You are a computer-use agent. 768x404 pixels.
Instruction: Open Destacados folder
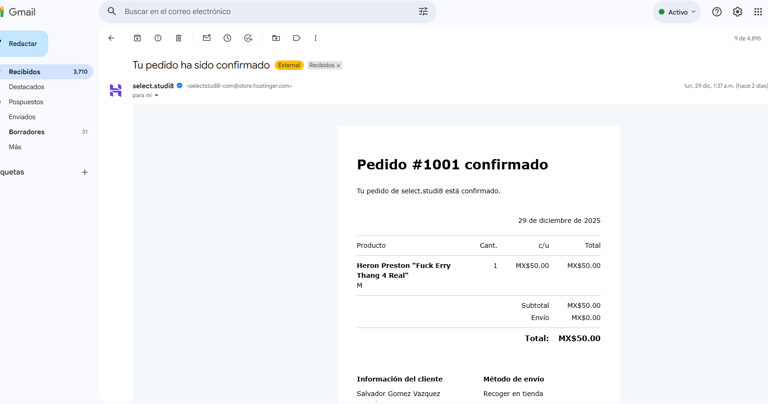click(26, 87)
